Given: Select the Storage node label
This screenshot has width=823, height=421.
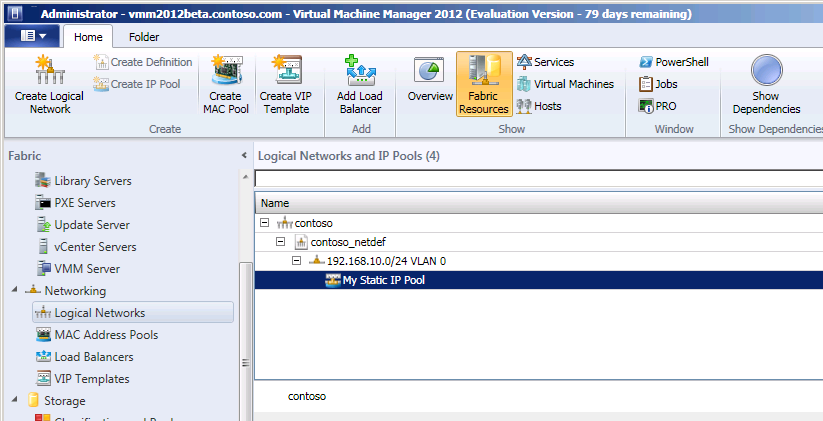Looking at the screenshot, I should pyautogui.click(x=64, y=401).
